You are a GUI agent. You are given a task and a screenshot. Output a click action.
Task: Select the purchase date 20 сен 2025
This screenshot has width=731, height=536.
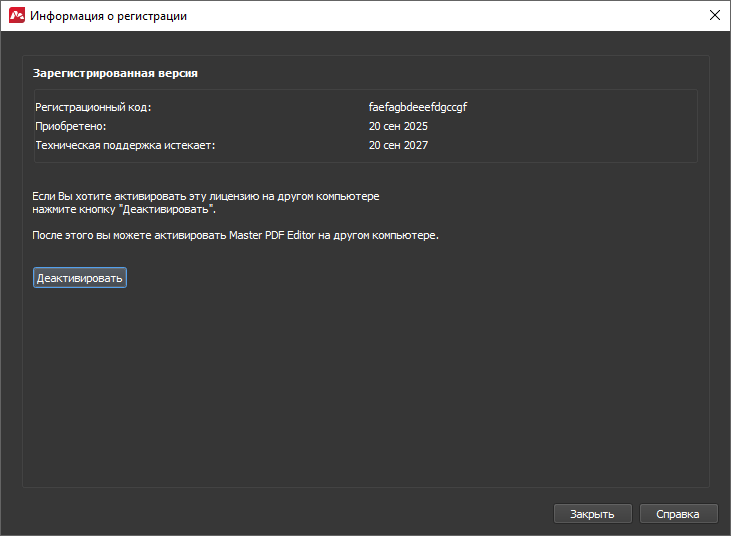(x=398, y=126)
